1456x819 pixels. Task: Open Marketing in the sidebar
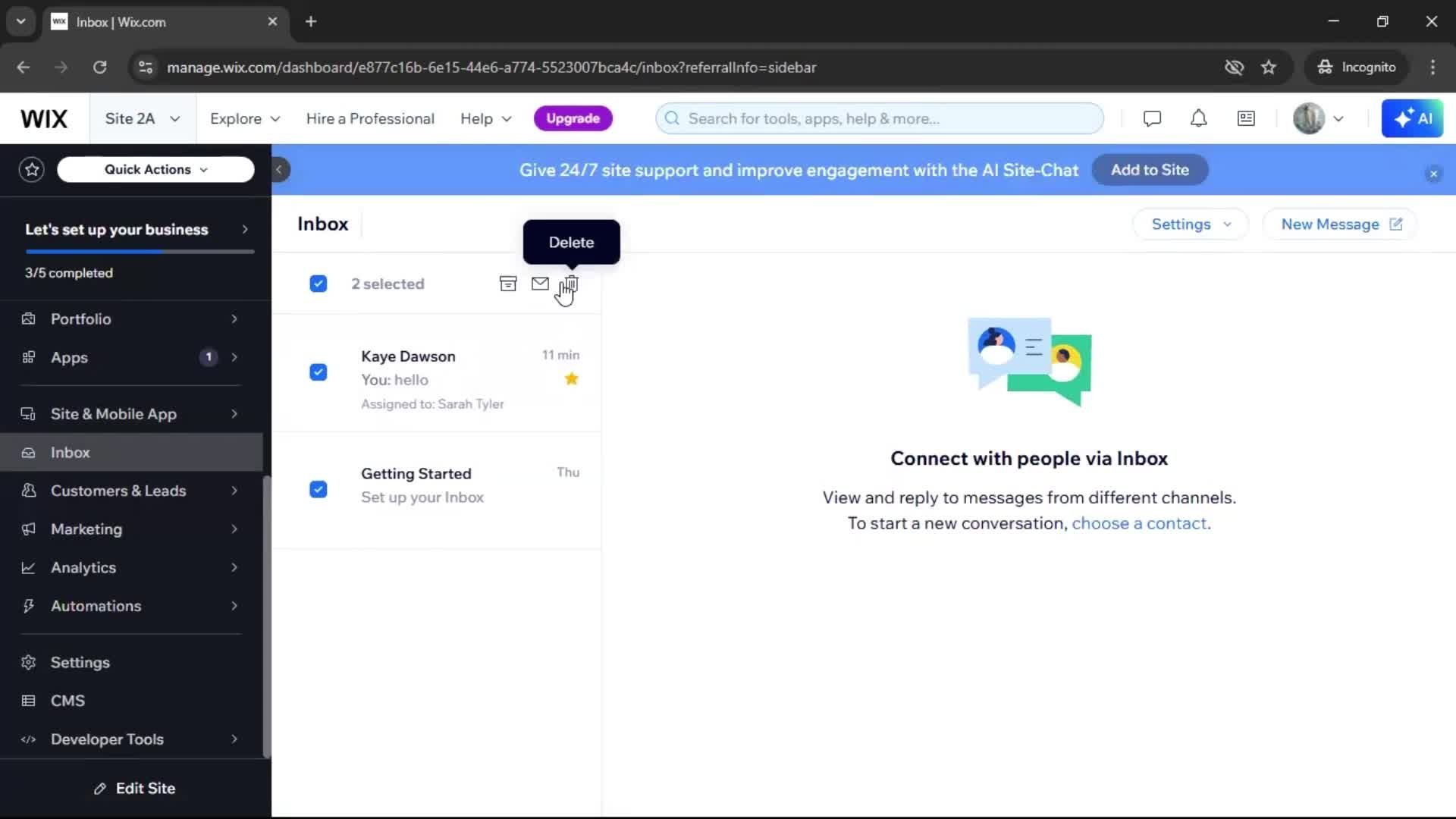tap(131, 529)
